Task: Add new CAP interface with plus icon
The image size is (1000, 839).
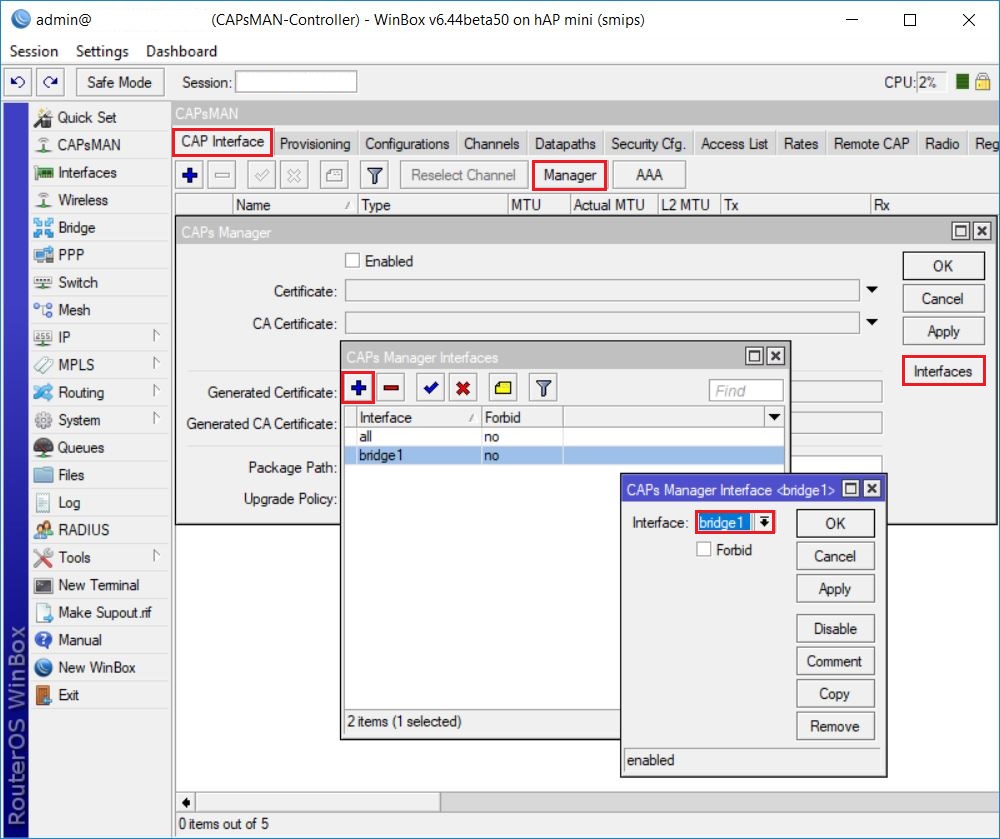Action: (189, 175)
